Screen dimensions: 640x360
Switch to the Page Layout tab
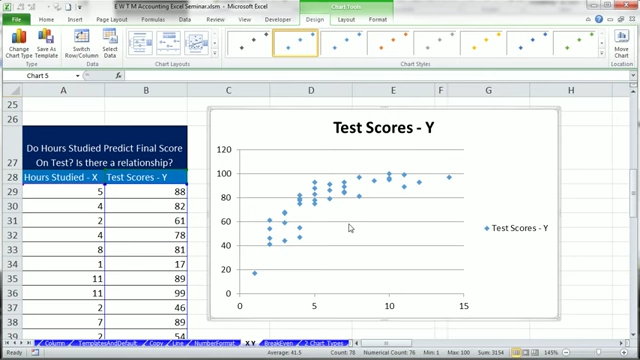pos(112,20)
